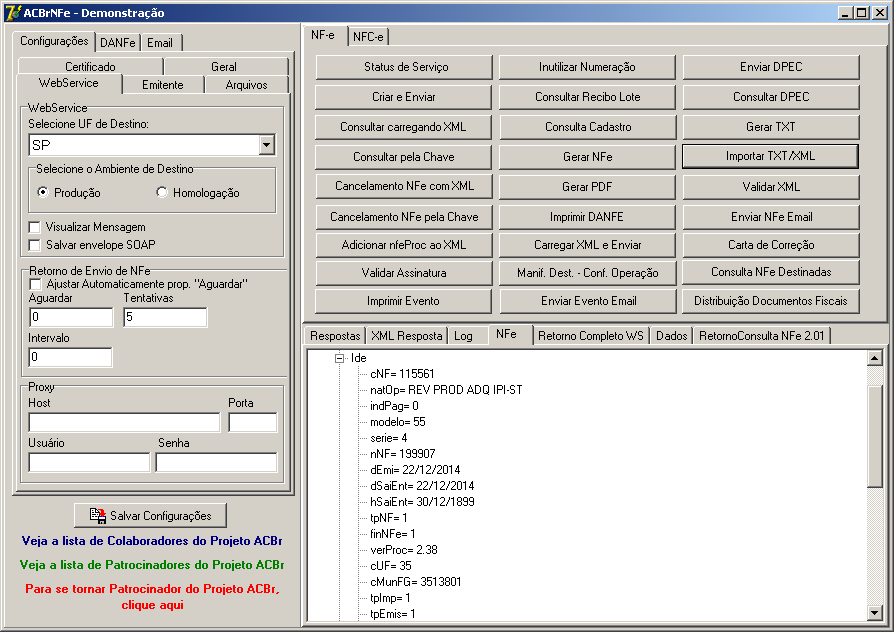Click Consultar carregando XML button
Viewport: 894px width, 632px height.
(x=404, y=127)
